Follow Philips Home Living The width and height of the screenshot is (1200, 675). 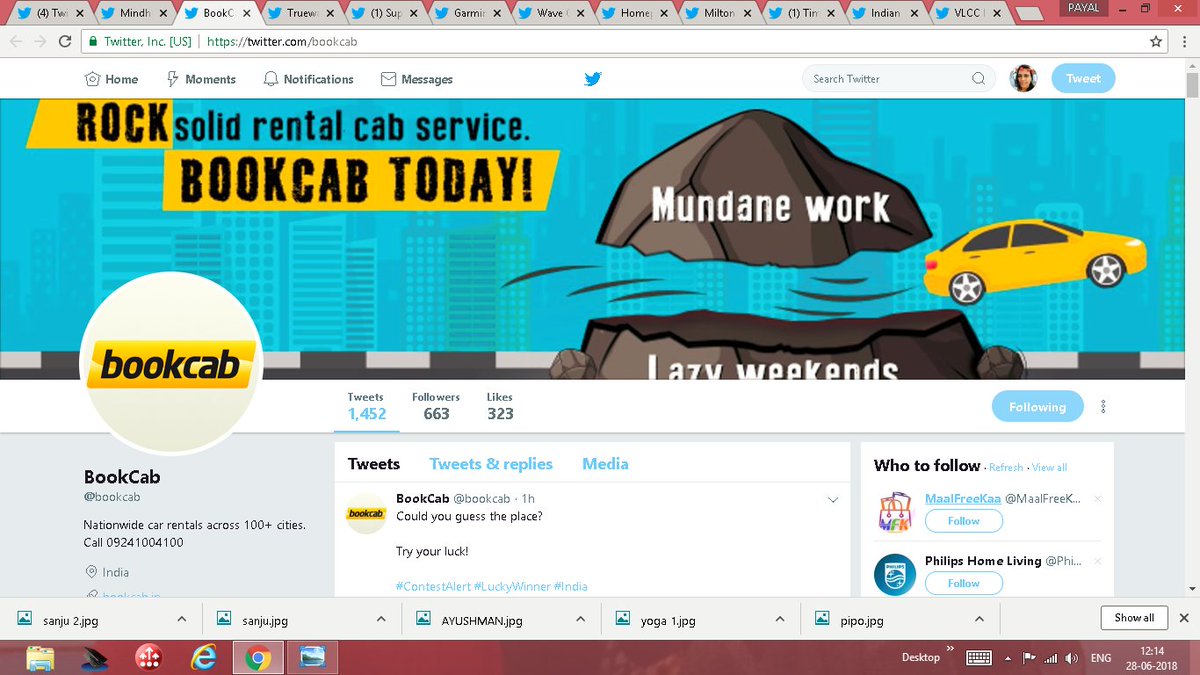click(x=964, y=583)
